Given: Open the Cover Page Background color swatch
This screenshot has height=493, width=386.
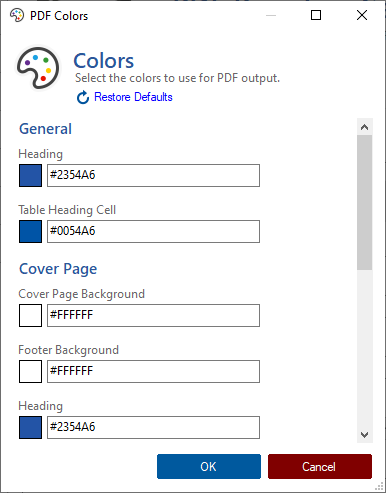Looking at the screenshot, I should tap(30, 315).
